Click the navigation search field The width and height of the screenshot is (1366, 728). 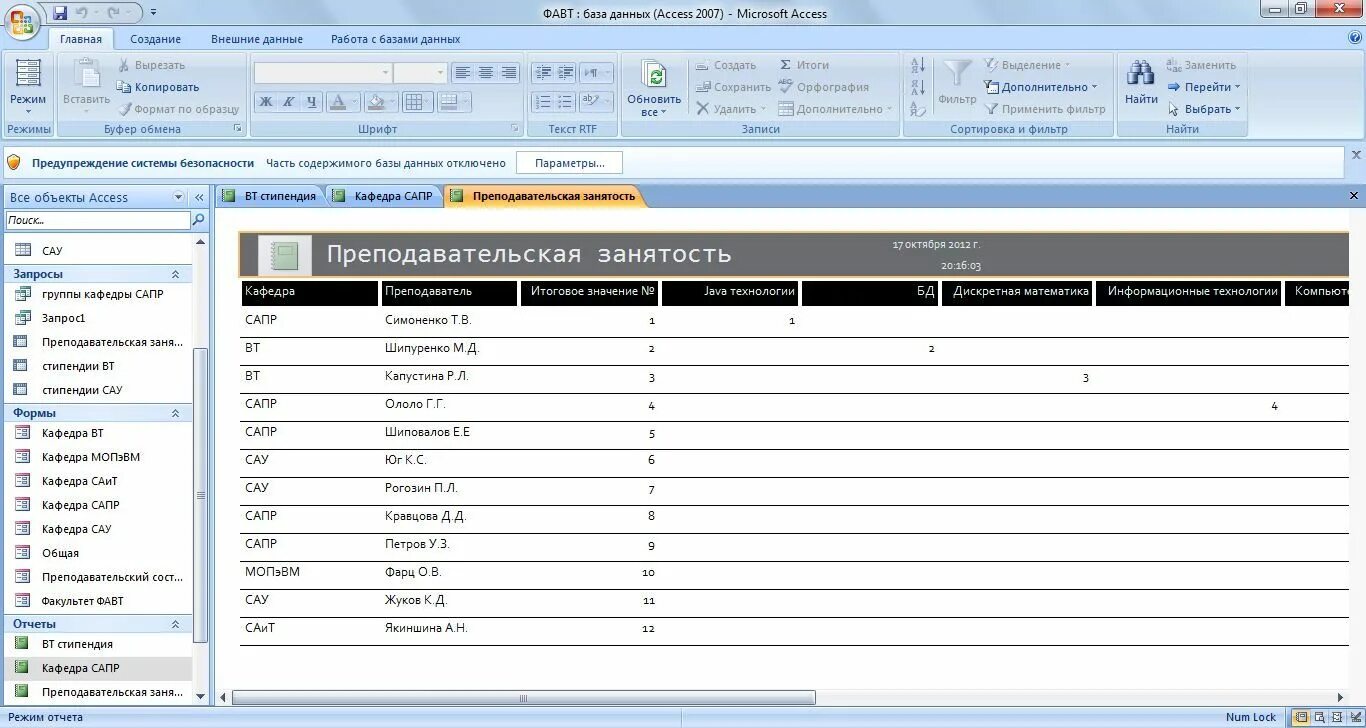coord(98,220)
